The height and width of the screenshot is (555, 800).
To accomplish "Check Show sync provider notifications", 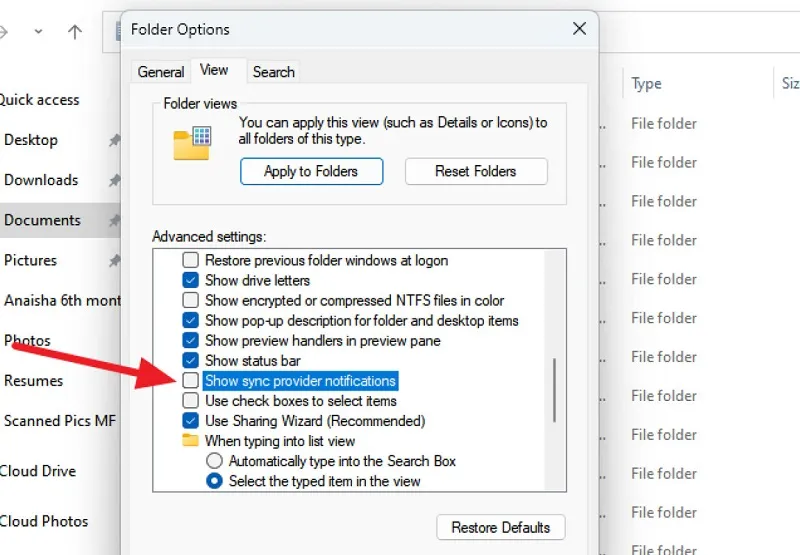I will coord(190,381).
